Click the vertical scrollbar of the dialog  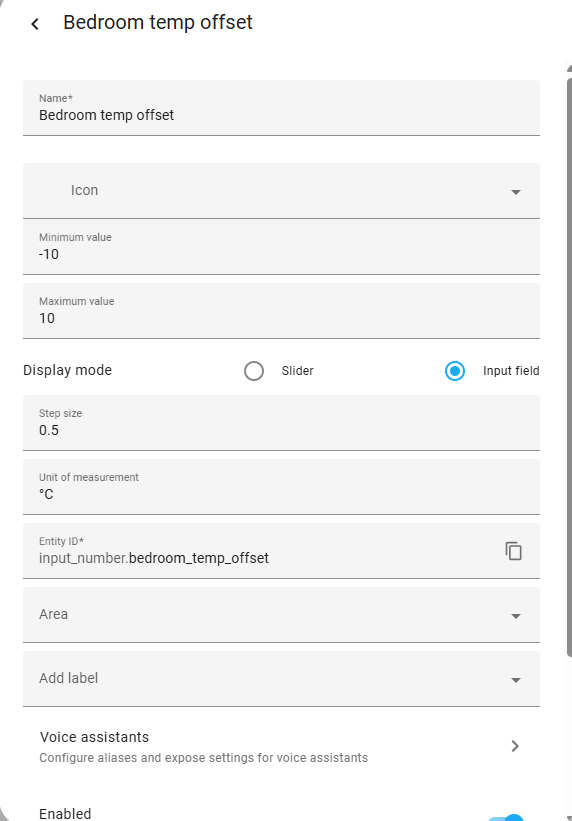pyautogui.click(x=569, y=367)
